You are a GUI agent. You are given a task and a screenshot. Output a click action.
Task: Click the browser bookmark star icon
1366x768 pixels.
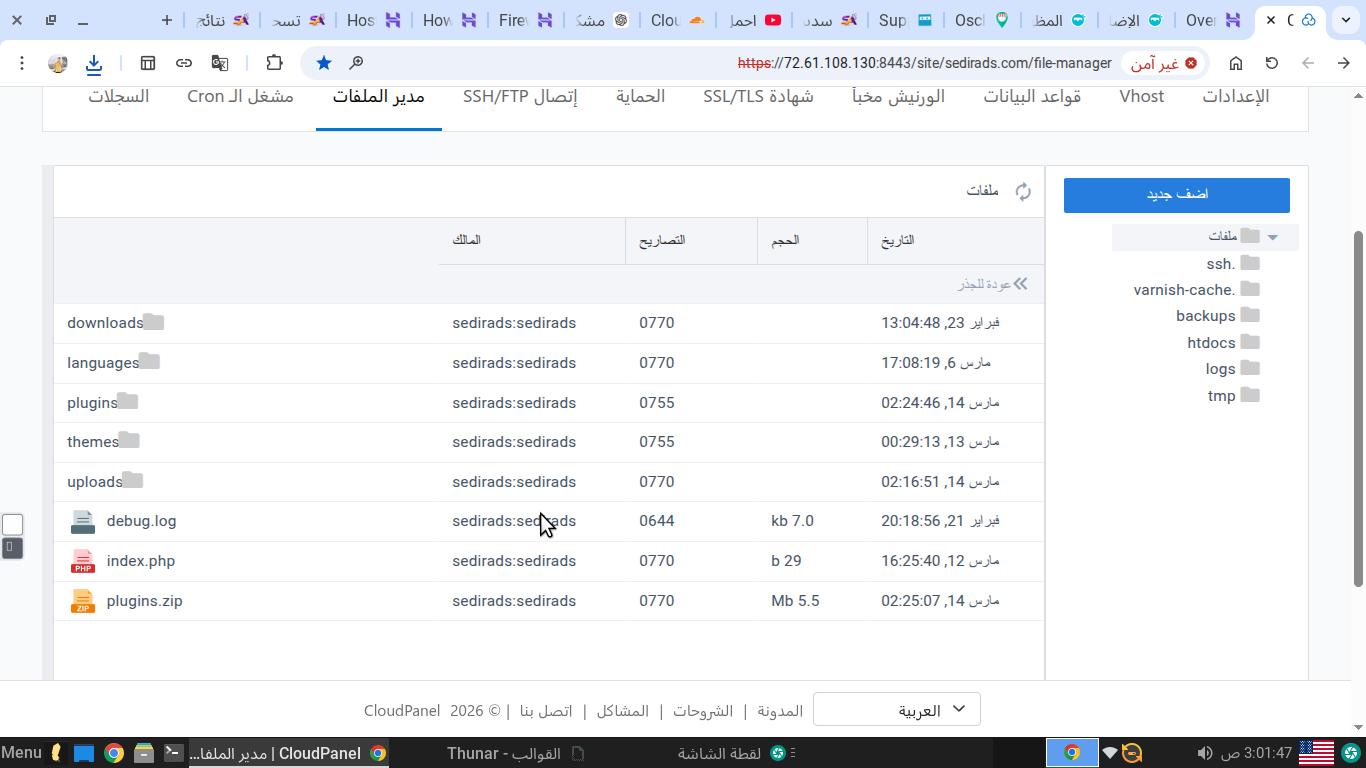pyautogui.click(x=324, y=63)
